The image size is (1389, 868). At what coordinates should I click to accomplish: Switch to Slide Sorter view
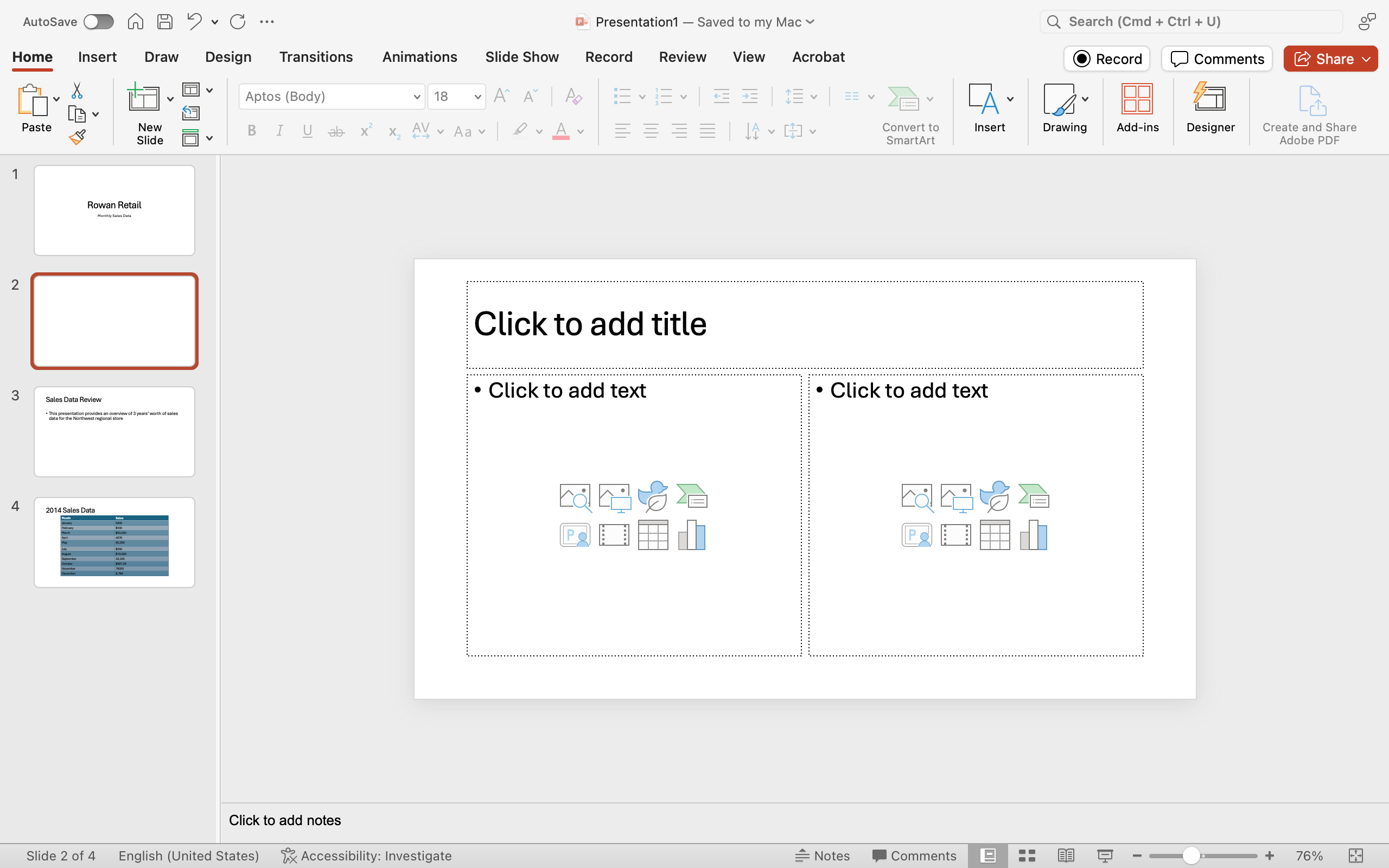coord(1027,856)
